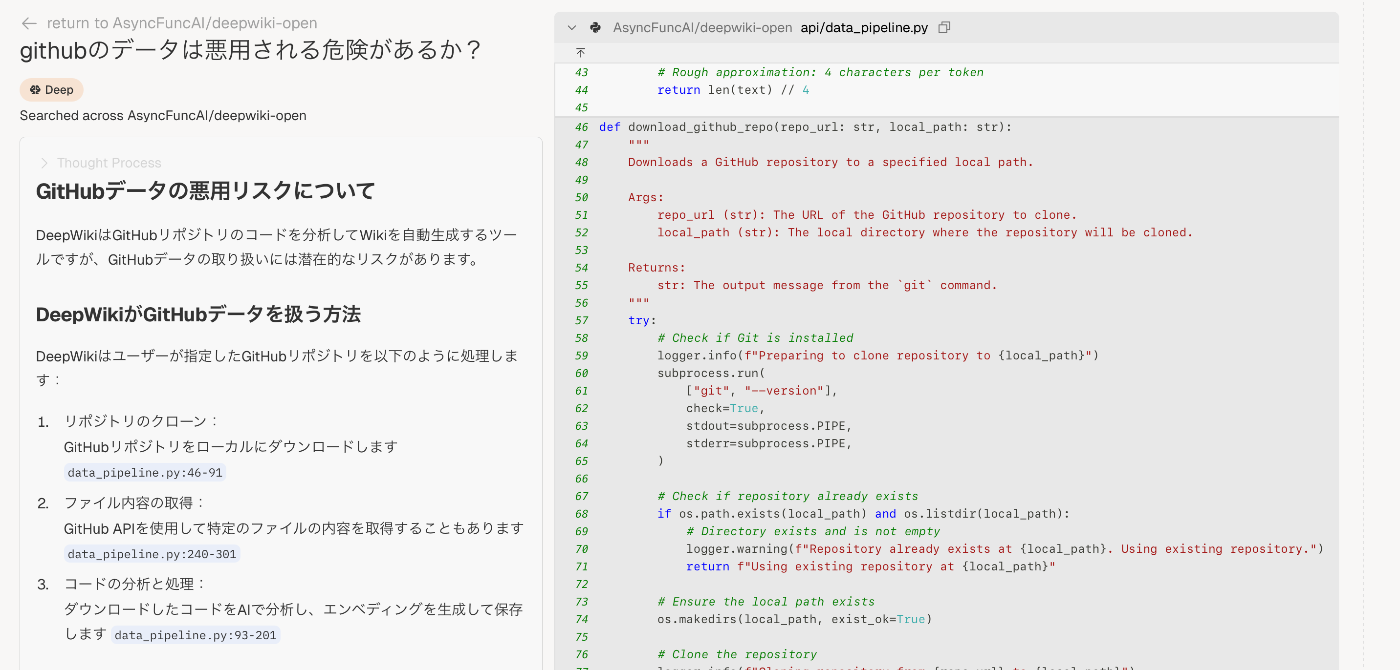Screen dimensions: 1400x670
Task: Click paragraph GitHubリポジトリをローカルにダウンロードします
Action: [231, 447]
